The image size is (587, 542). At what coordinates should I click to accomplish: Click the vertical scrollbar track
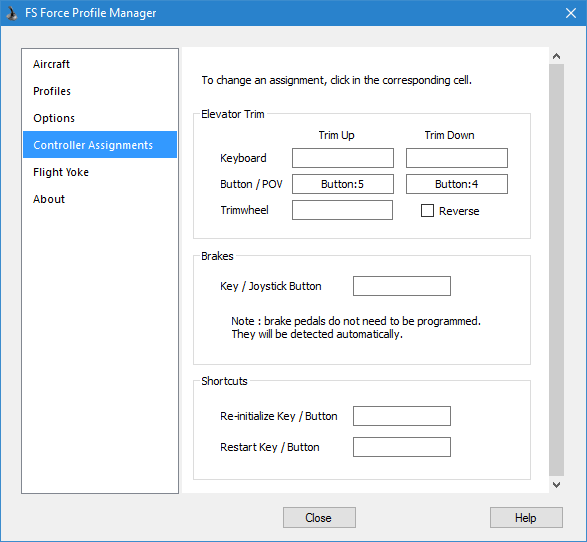click(556, 270)
